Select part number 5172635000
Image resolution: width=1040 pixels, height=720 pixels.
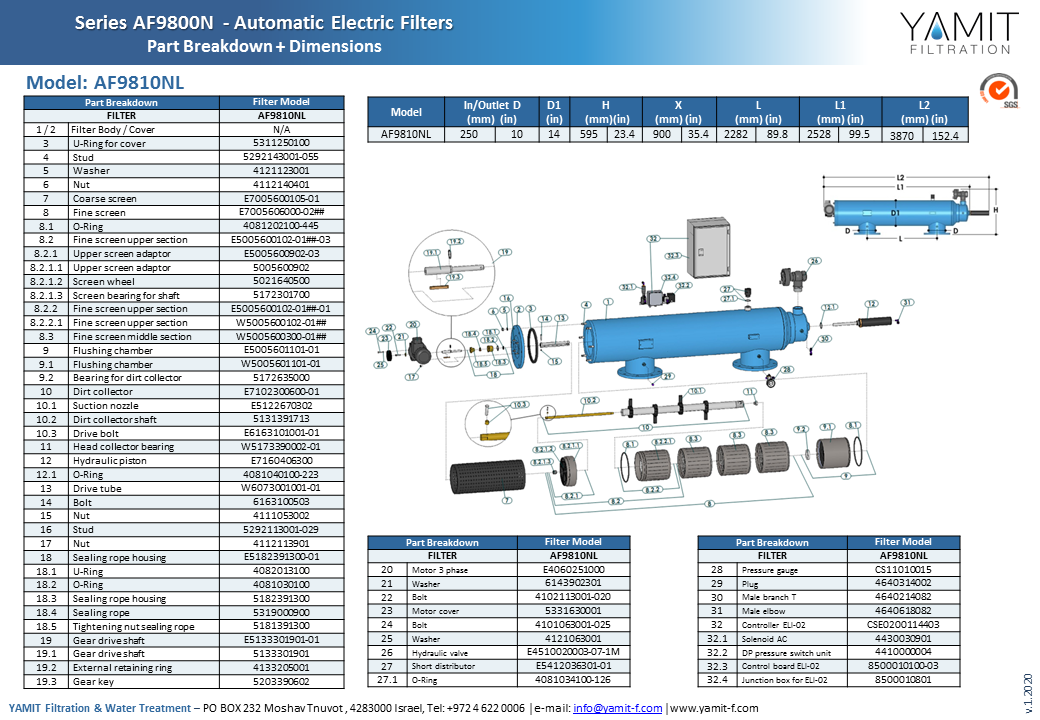coord(281,378)
